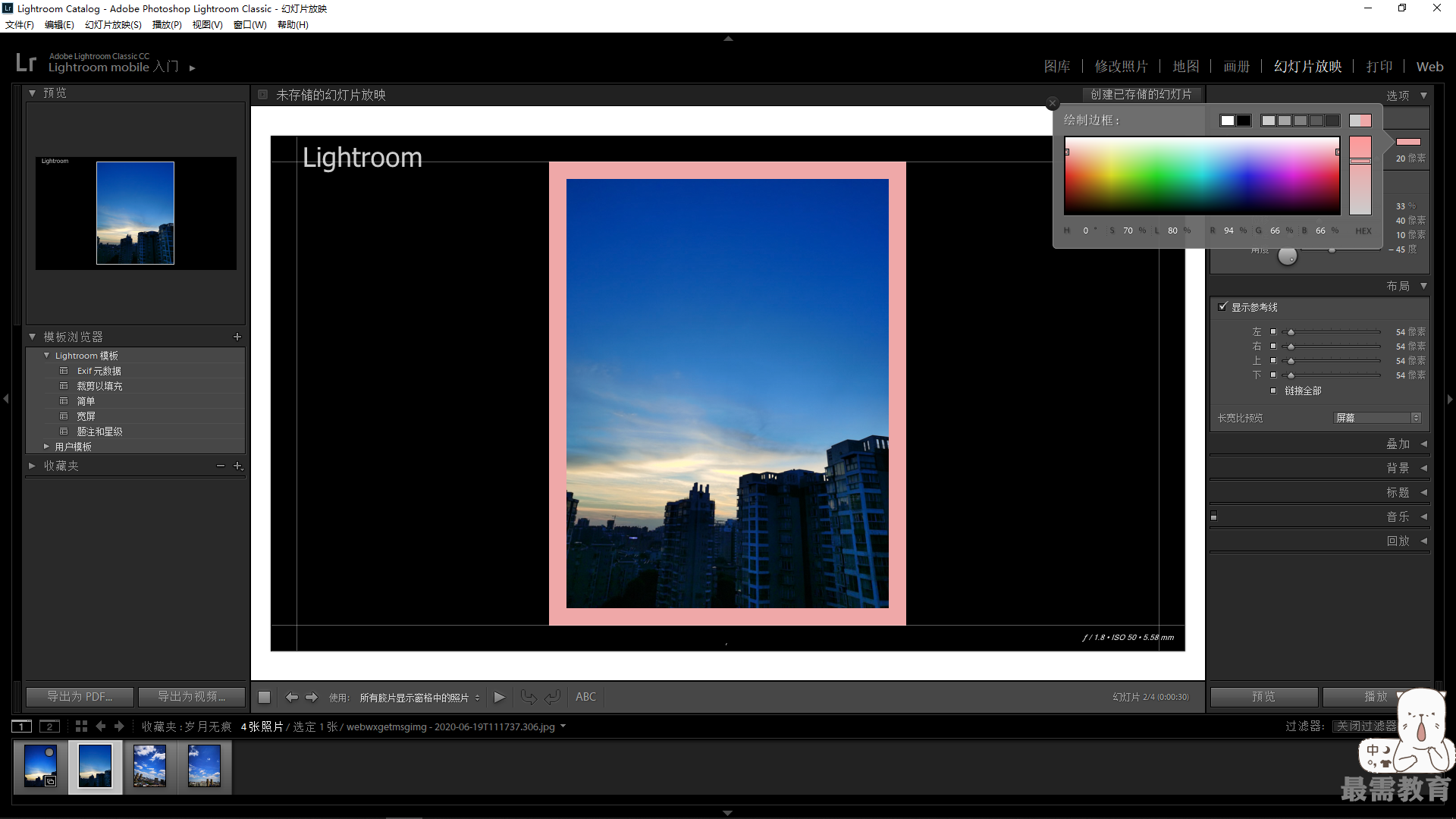Viewport: 1456px width, 819px height.
Task: Click 导出为 PDF button
Action: click(80, 697)
